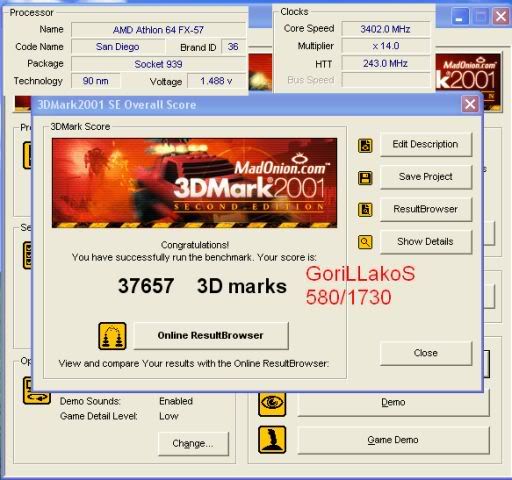This screenshot has height=480, width=512.
Task: Click the floppy disk Save Project icon
Action: pos(365,178)
